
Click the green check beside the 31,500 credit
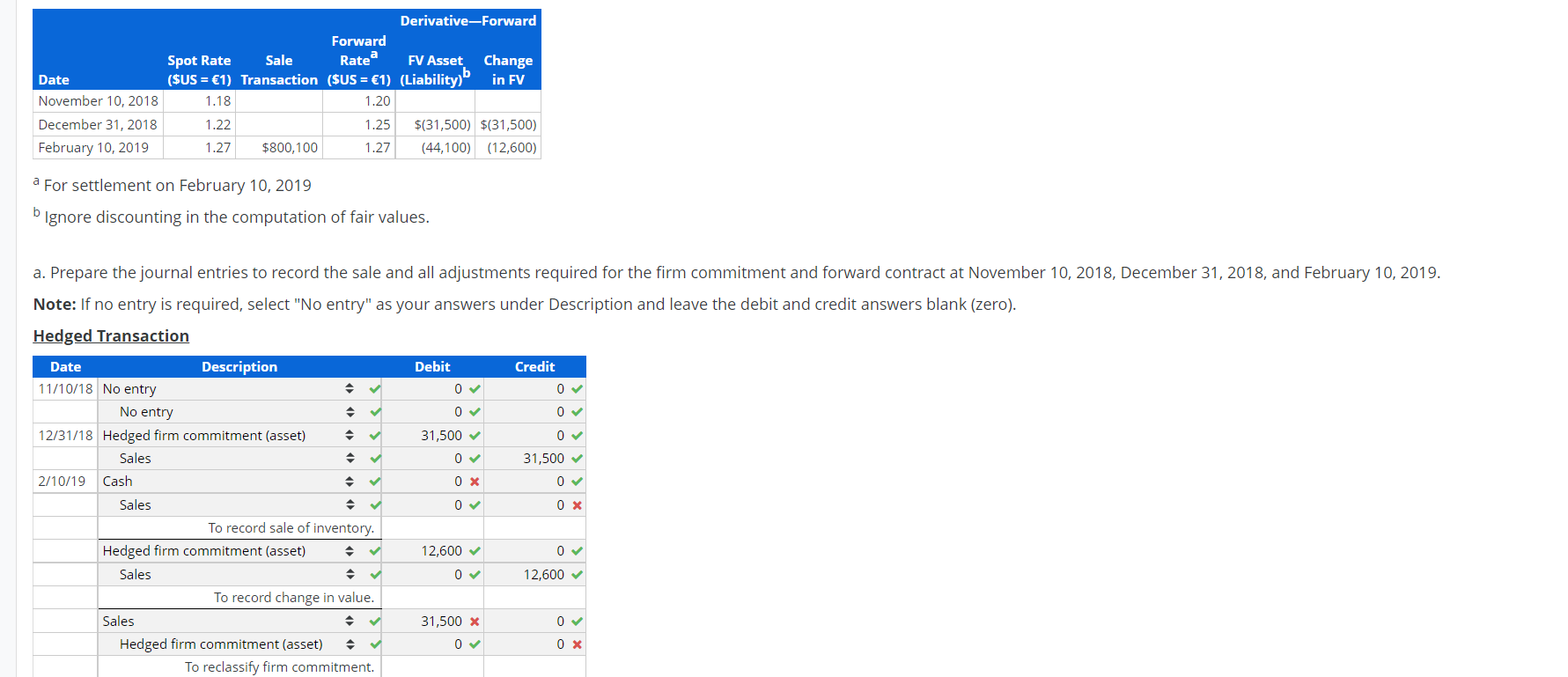pos(578,459)
